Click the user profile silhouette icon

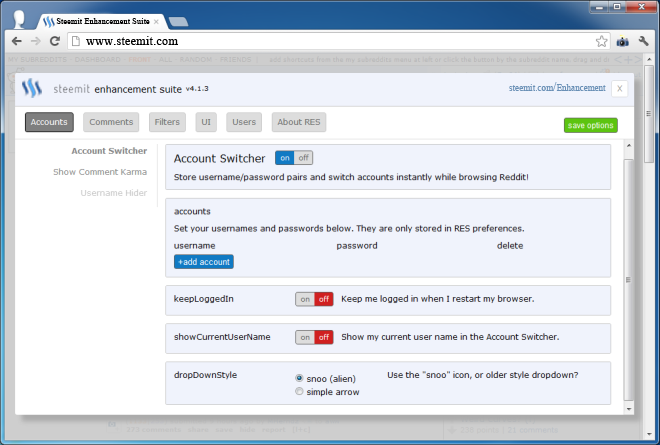(19, 19)
